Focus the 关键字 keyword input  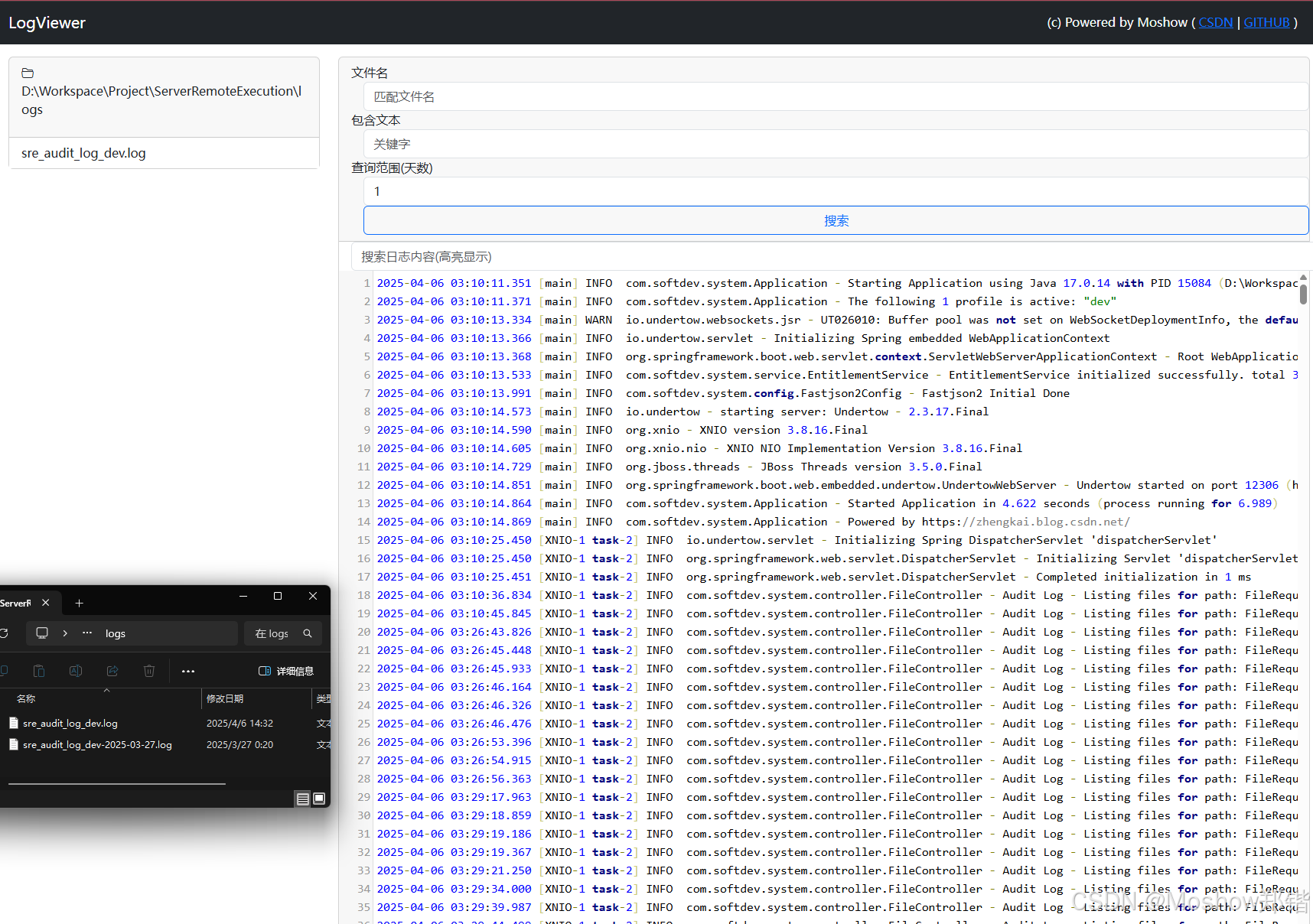[836, 144]
